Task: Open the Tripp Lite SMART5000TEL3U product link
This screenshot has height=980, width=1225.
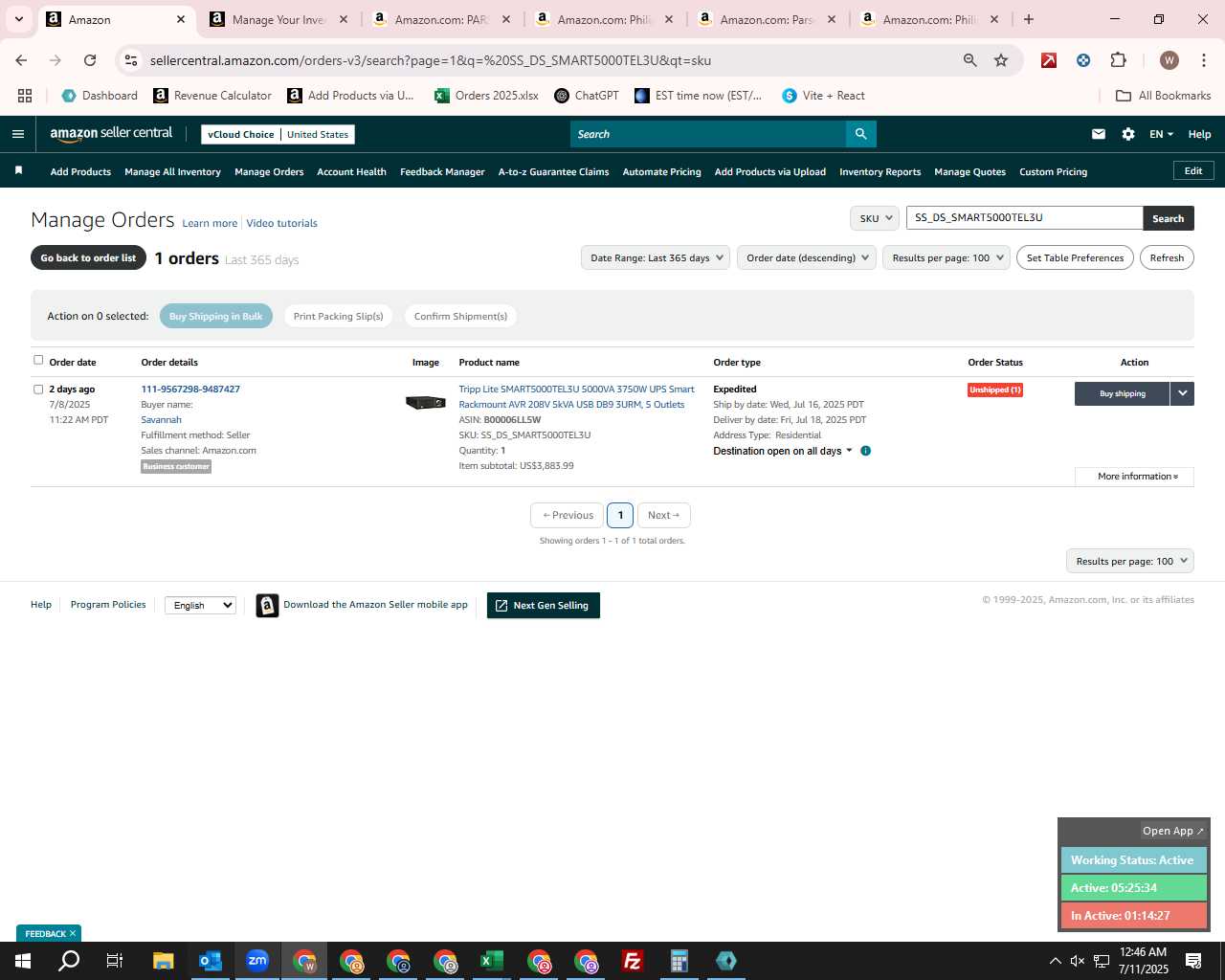Action: pos(576,396)
